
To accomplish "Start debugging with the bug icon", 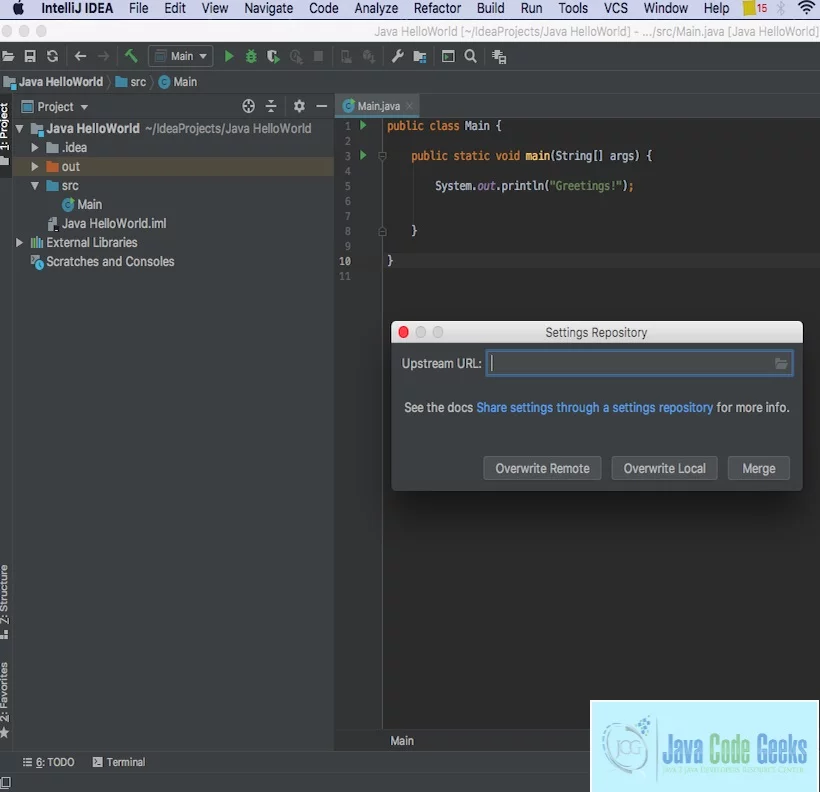I will tap(251, 56).
